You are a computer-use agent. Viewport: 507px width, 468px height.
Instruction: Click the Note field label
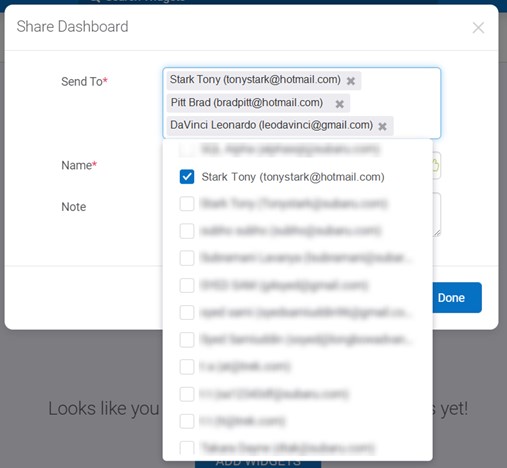[74, 207]
